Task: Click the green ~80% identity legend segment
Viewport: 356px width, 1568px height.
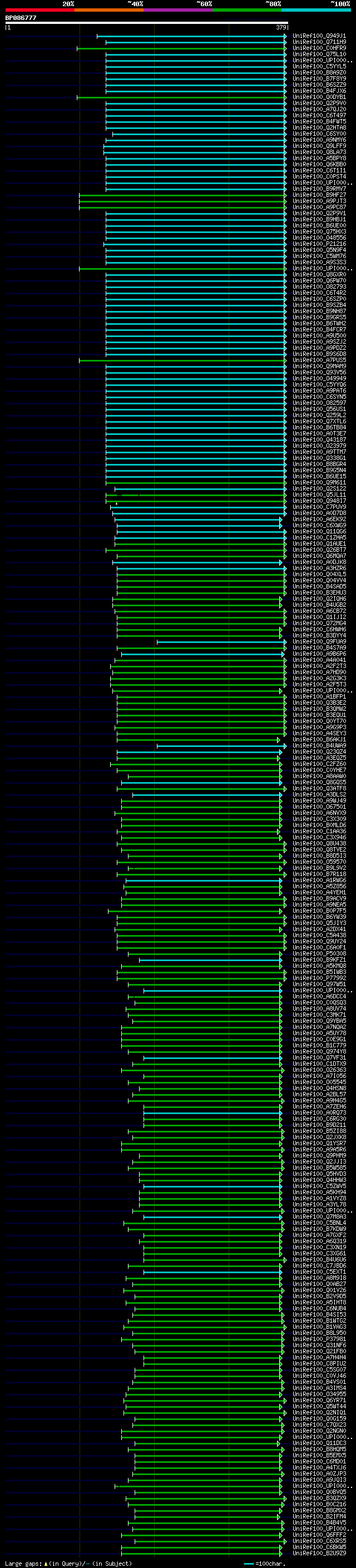Action: tap(247, 10)
